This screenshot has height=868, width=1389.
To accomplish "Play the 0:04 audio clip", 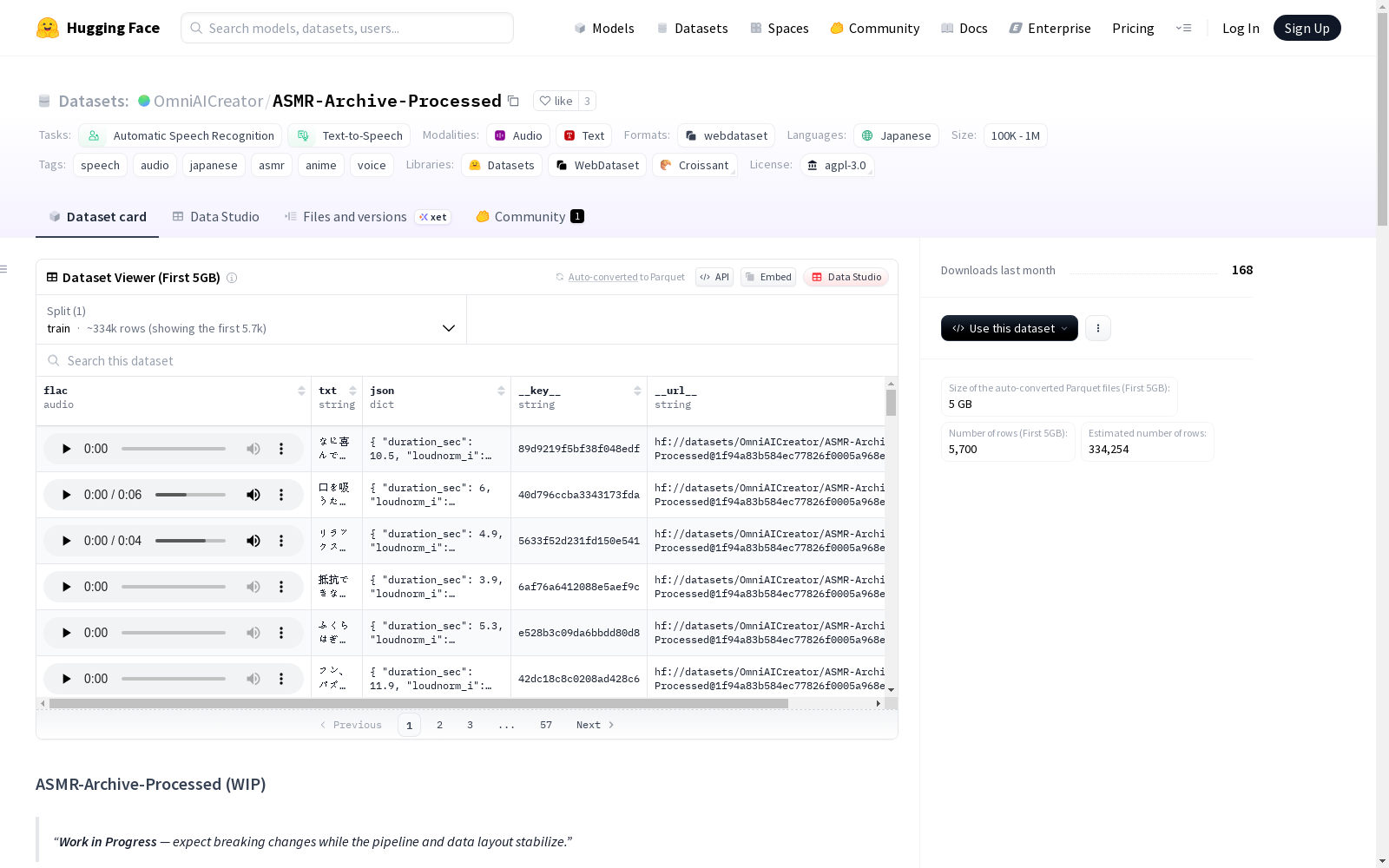I will 66,541.
